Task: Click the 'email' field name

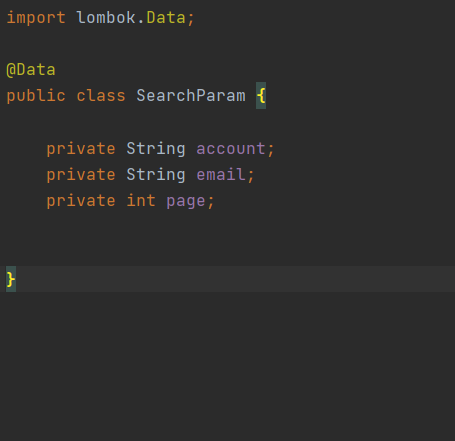Action: (221, 175)
